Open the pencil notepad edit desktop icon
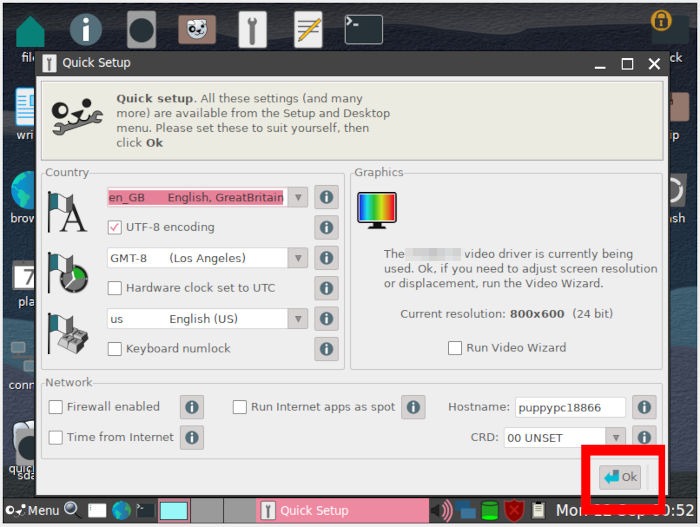Viewport: 700px width, 527px height. pyautogui.click(x=308, y=29)
